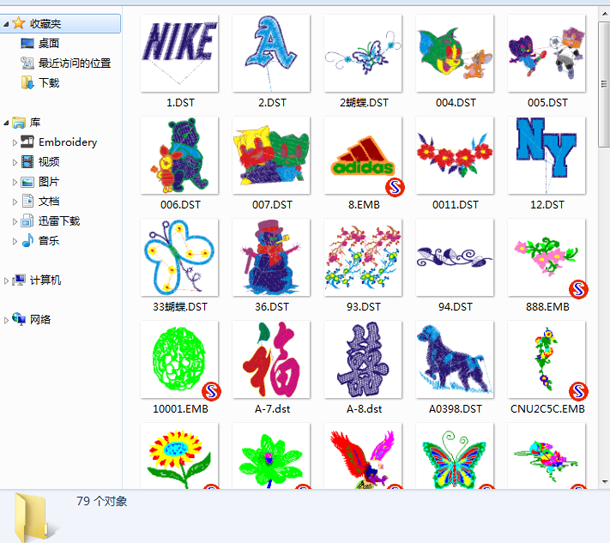
Task: Click the file name 1.DST
Action: point(180,103)
